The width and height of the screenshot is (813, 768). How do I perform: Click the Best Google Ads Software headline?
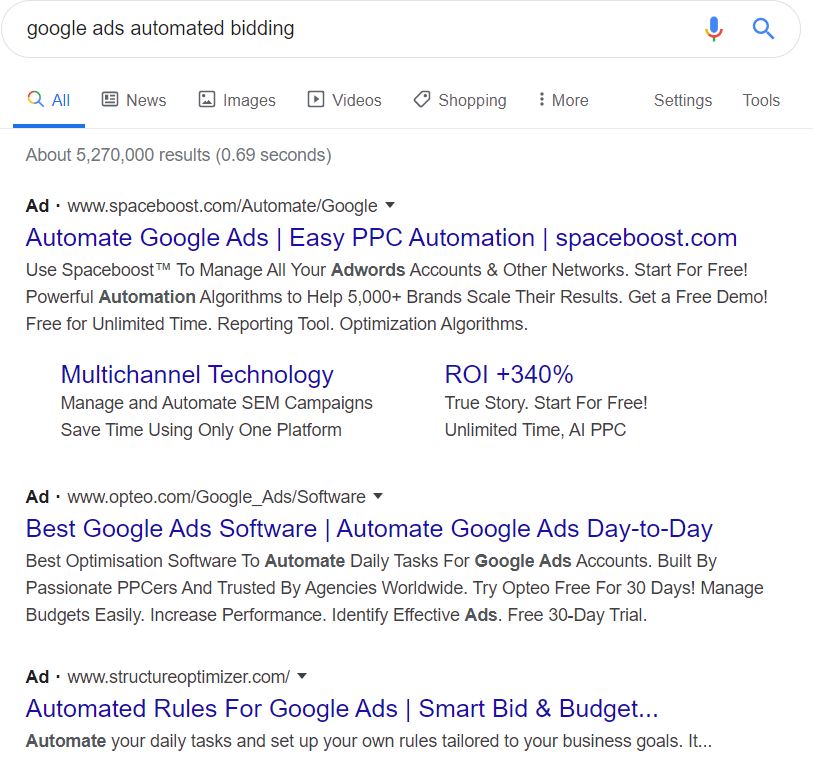[369, 528]
